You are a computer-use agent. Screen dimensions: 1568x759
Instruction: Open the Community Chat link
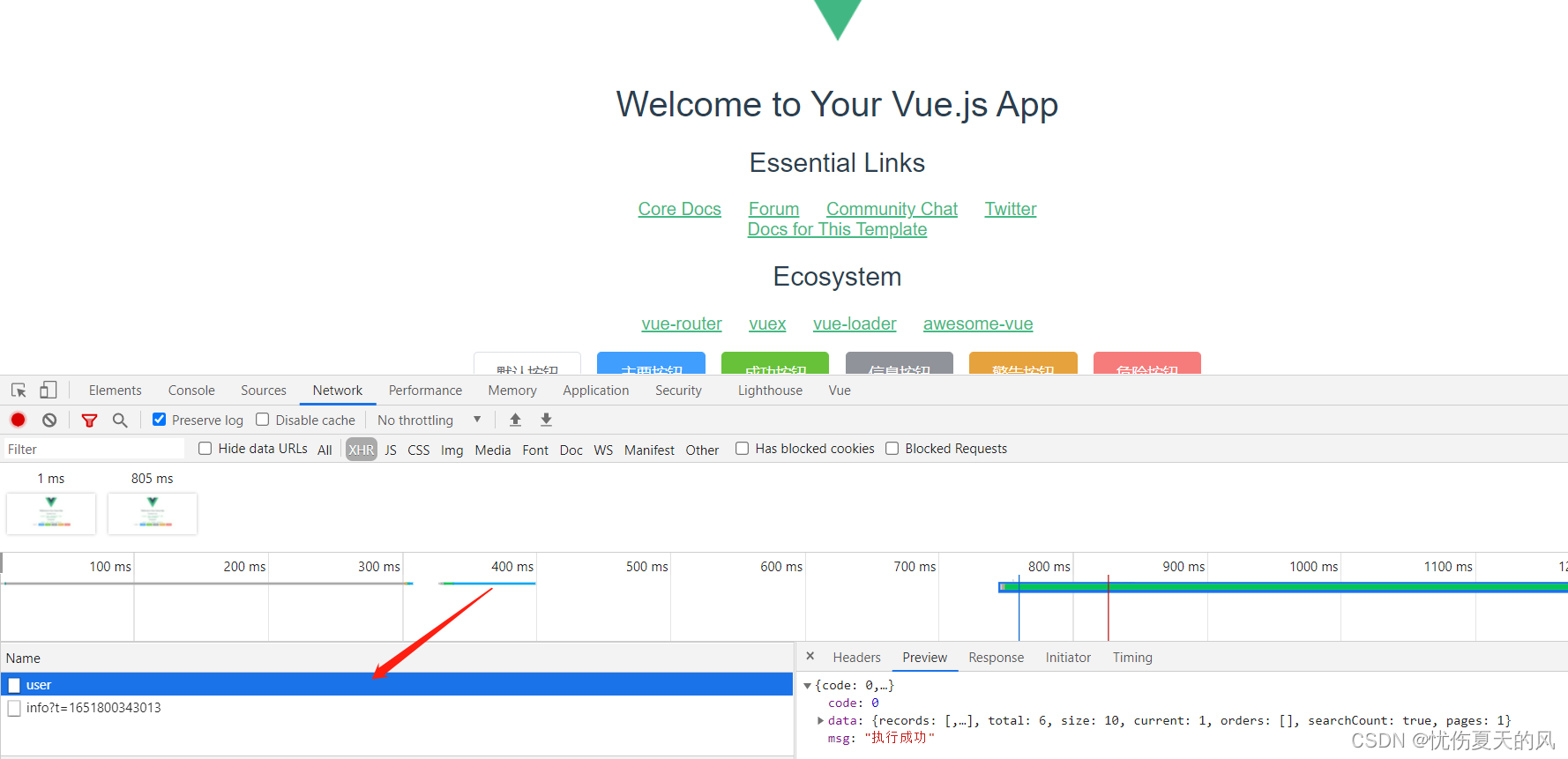pos(892,209)
